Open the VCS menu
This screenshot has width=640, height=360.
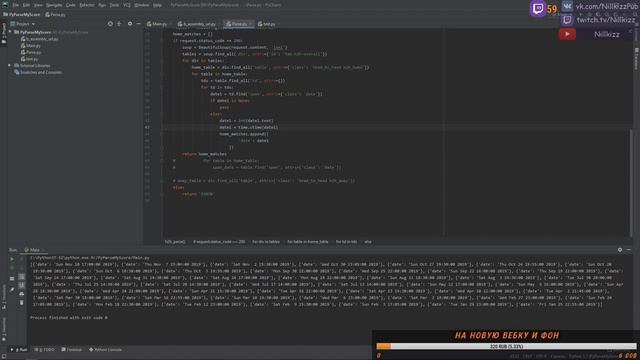[x=127, y=5]
